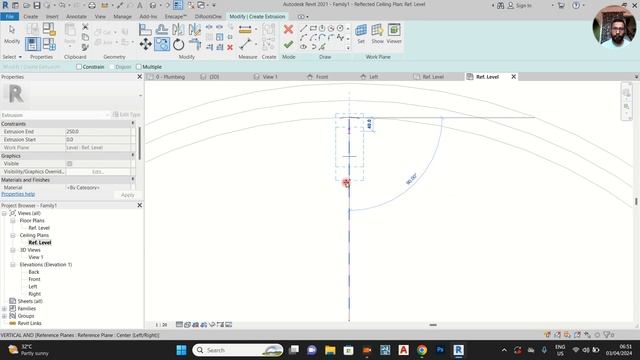640x360 pixels.
Task: Click the green Finish edit mode checkmark
Action: 289,44
